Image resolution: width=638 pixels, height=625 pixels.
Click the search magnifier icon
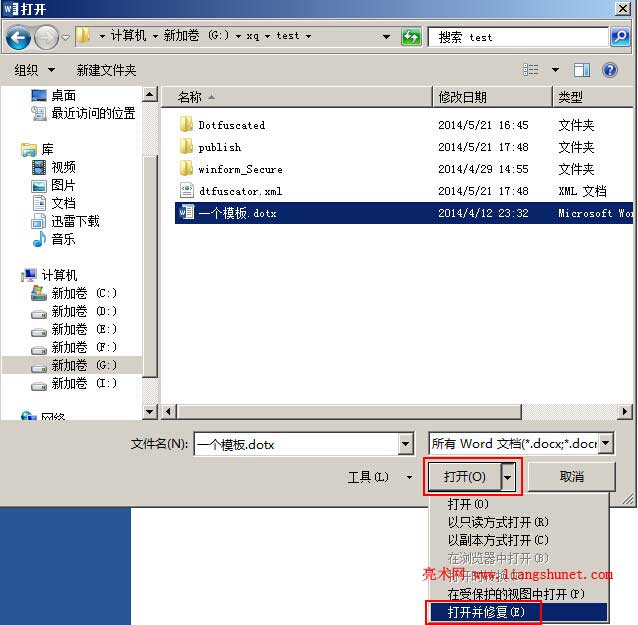point(621,37)
